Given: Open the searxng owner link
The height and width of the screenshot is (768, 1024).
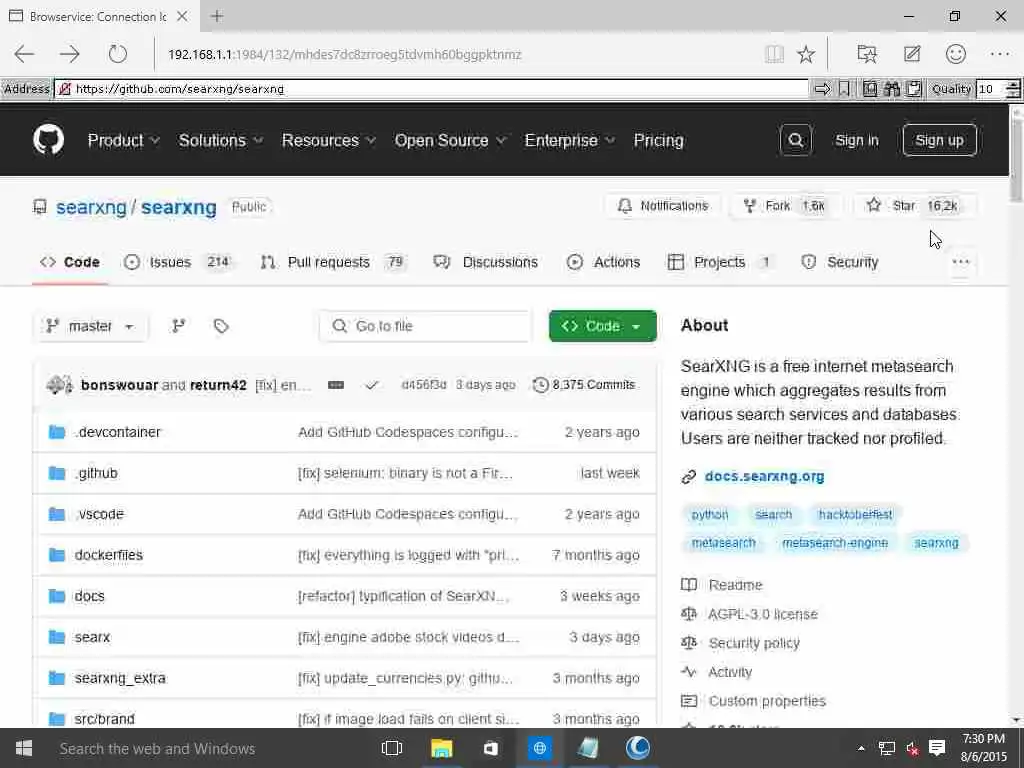Looking at the screenshot, I should (x=91, y=207).
